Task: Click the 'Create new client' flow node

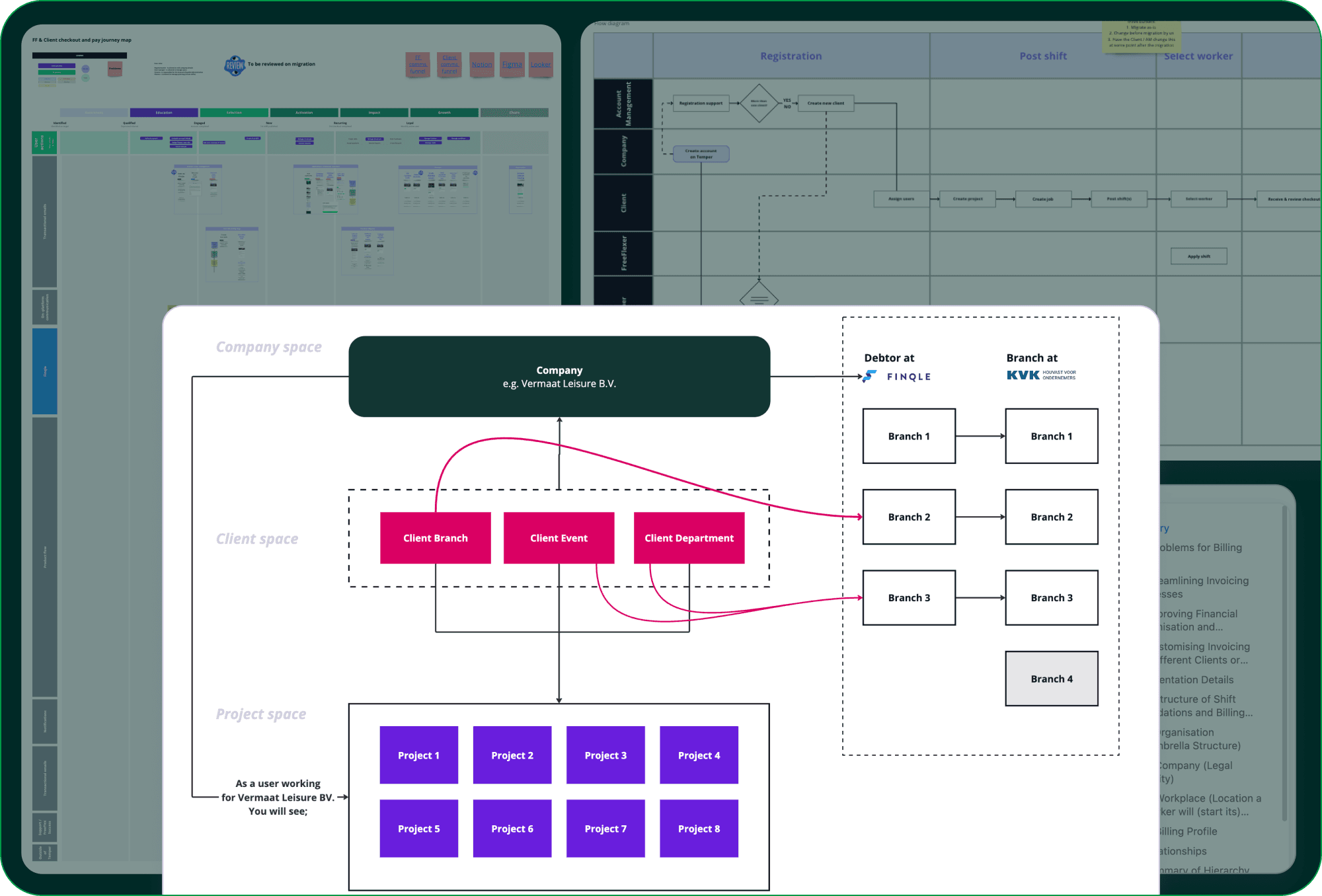Action: pos(826,103)
